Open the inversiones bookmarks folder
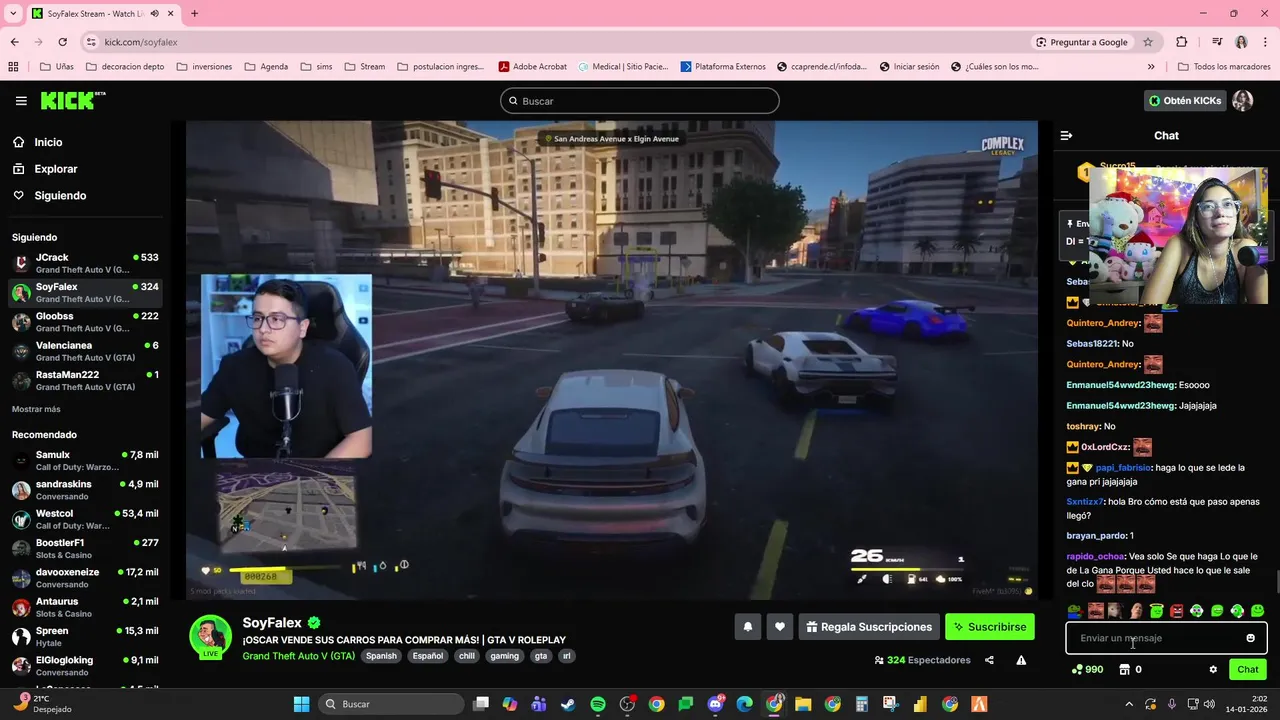Screen dimensions: 1280x720 tap(204, 67)
